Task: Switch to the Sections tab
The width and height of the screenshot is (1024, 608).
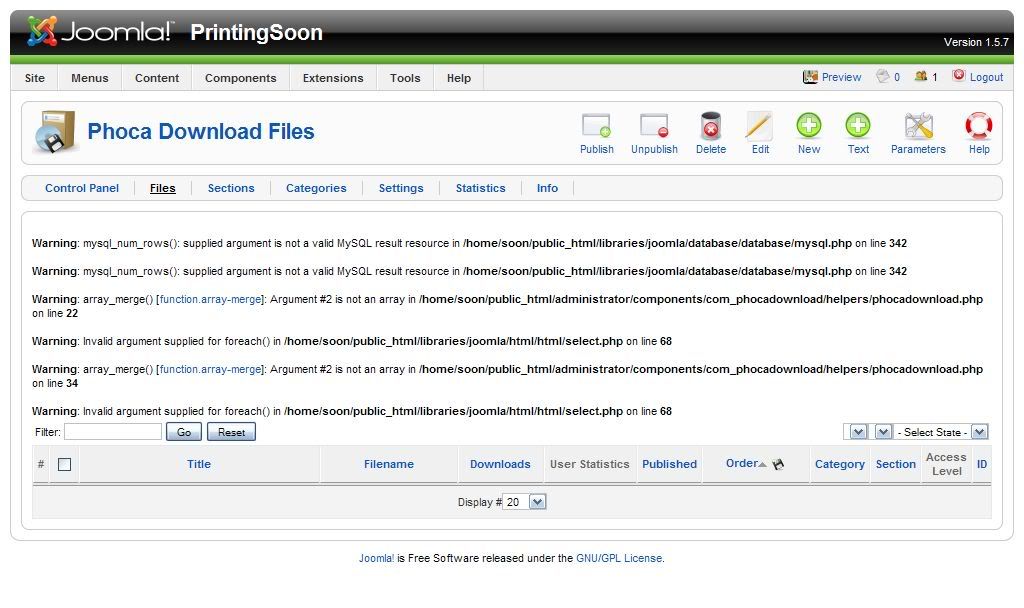Action: tap(231, 188)
